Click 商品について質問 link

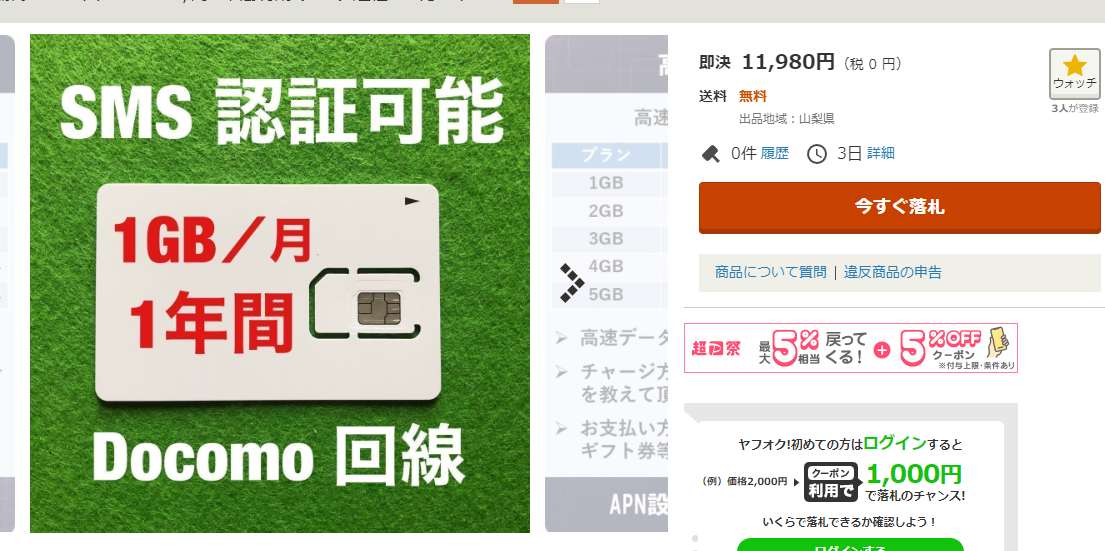point(770,272)
